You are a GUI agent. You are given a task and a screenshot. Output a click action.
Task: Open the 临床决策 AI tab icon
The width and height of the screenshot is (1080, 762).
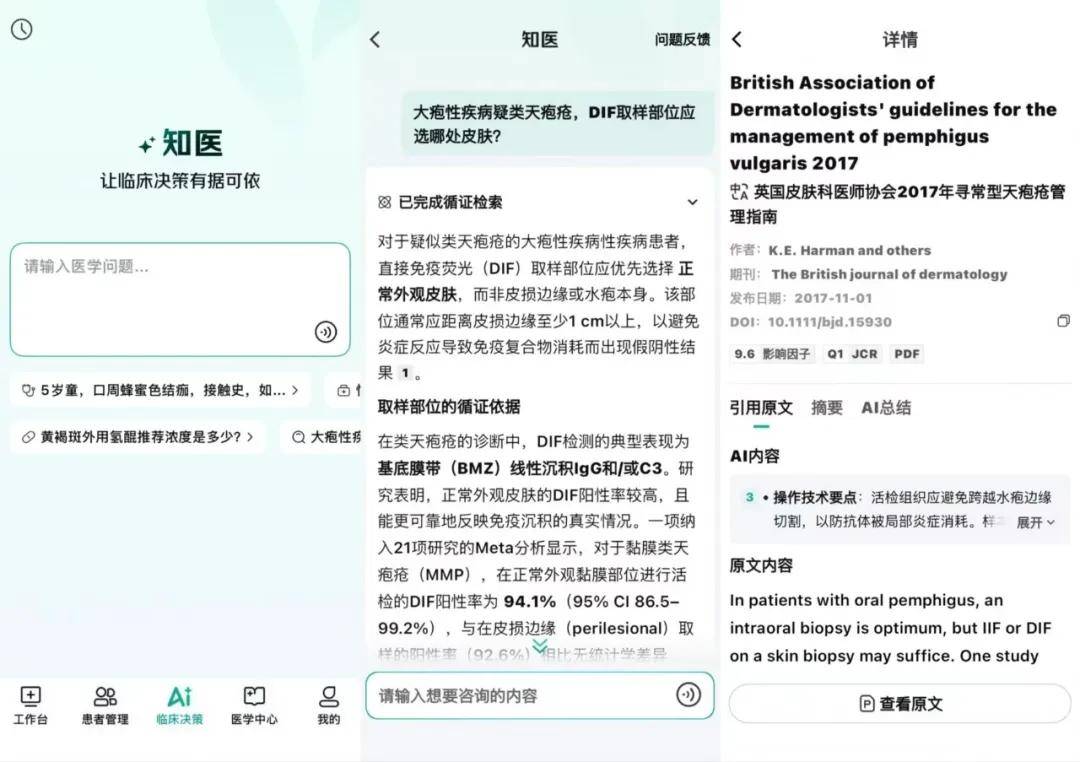(x=179, y=706)
